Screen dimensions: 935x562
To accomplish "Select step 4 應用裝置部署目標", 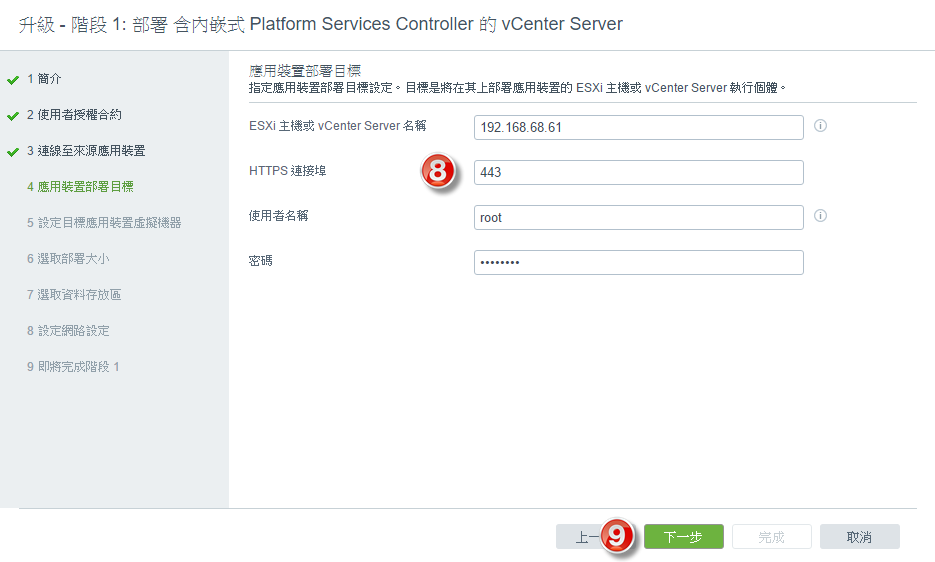I will click(80, 187).
